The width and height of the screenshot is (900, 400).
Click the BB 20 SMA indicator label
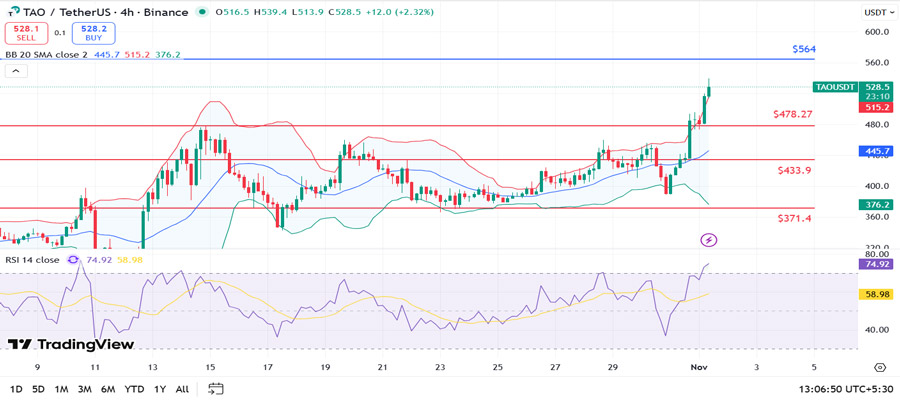46,55
